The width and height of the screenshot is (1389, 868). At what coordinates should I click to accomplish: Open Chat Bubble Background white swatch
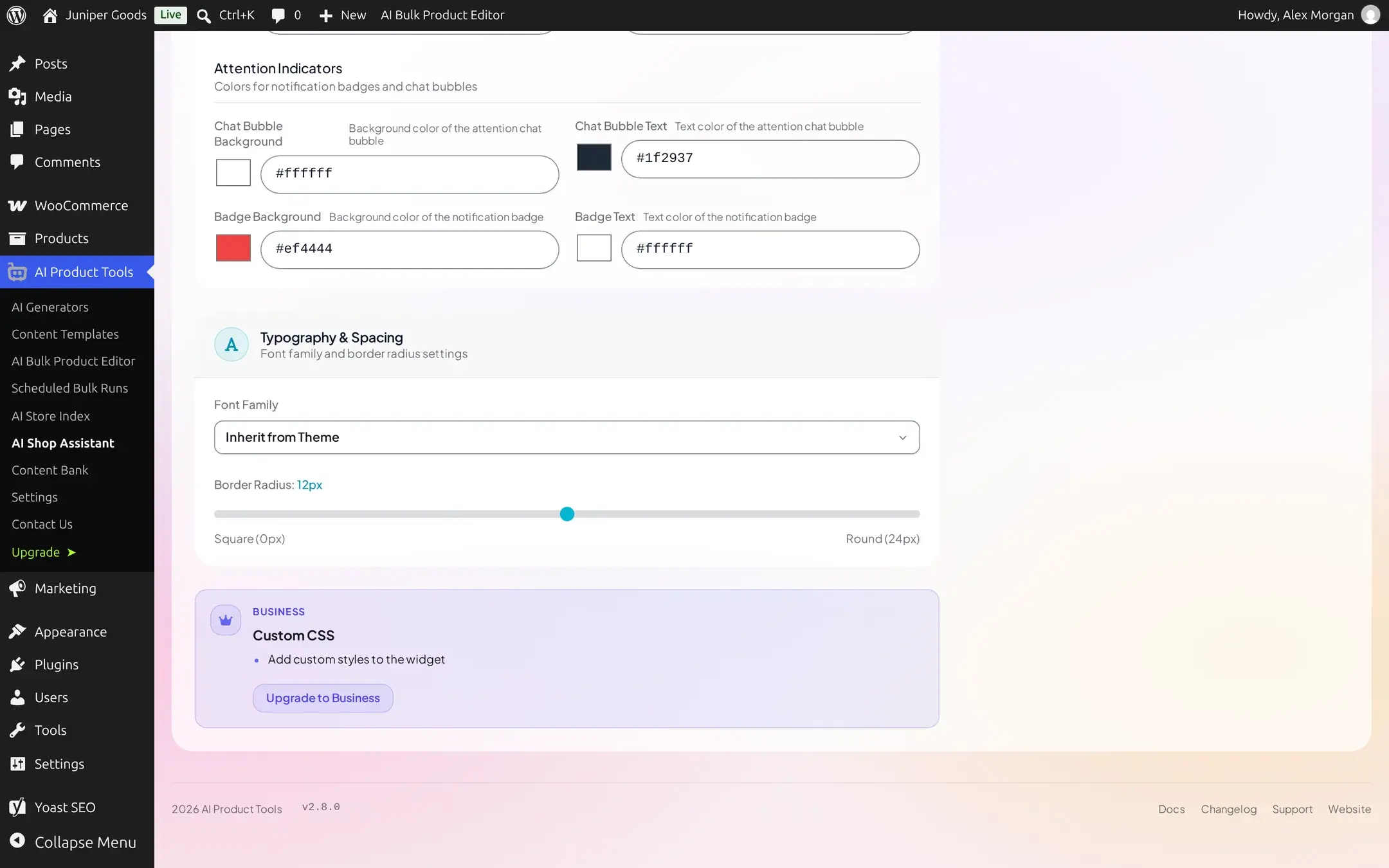[233, 173]
